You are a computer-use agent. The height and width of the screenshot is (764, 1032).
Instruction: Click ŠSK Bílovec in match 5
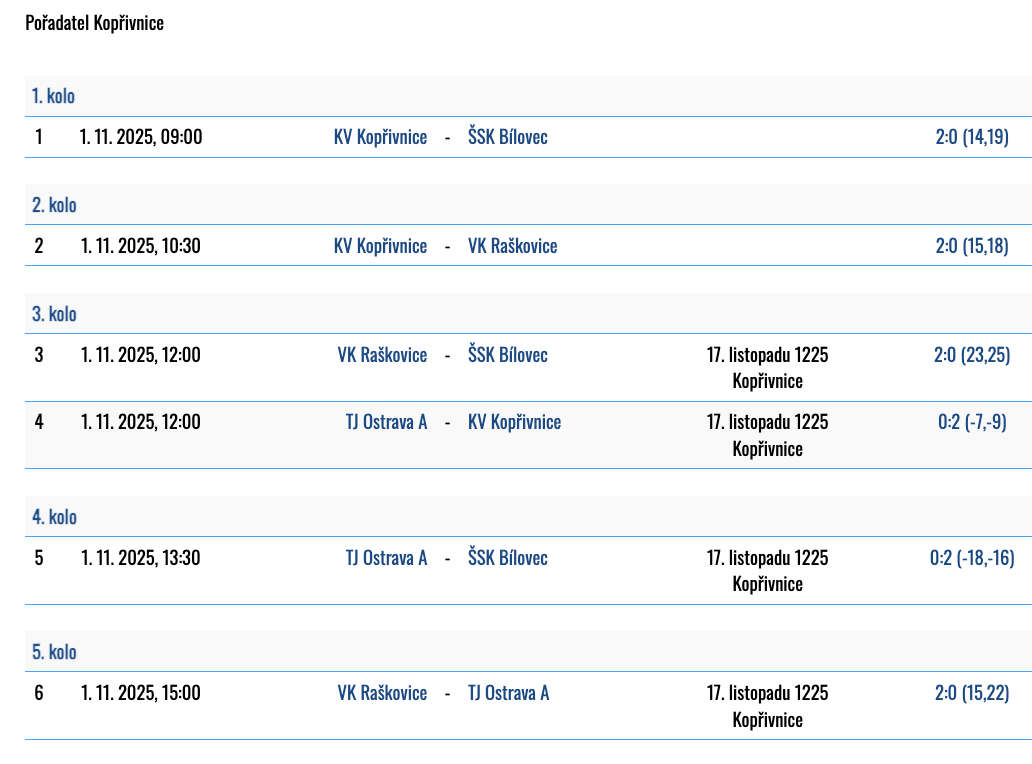click(x=507, y=558)
